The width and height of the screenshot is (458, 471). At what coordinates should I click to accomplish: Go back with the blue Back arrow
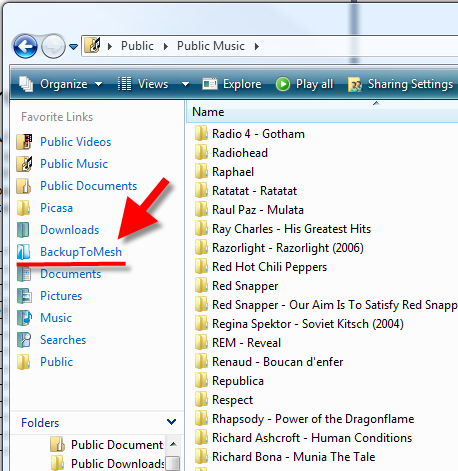25,46
